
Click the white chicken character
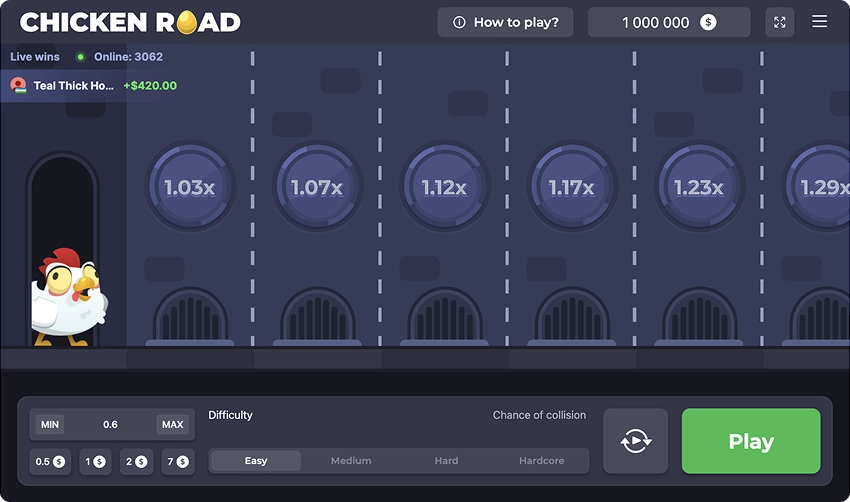pyautogui.click(x=67, y=298)
